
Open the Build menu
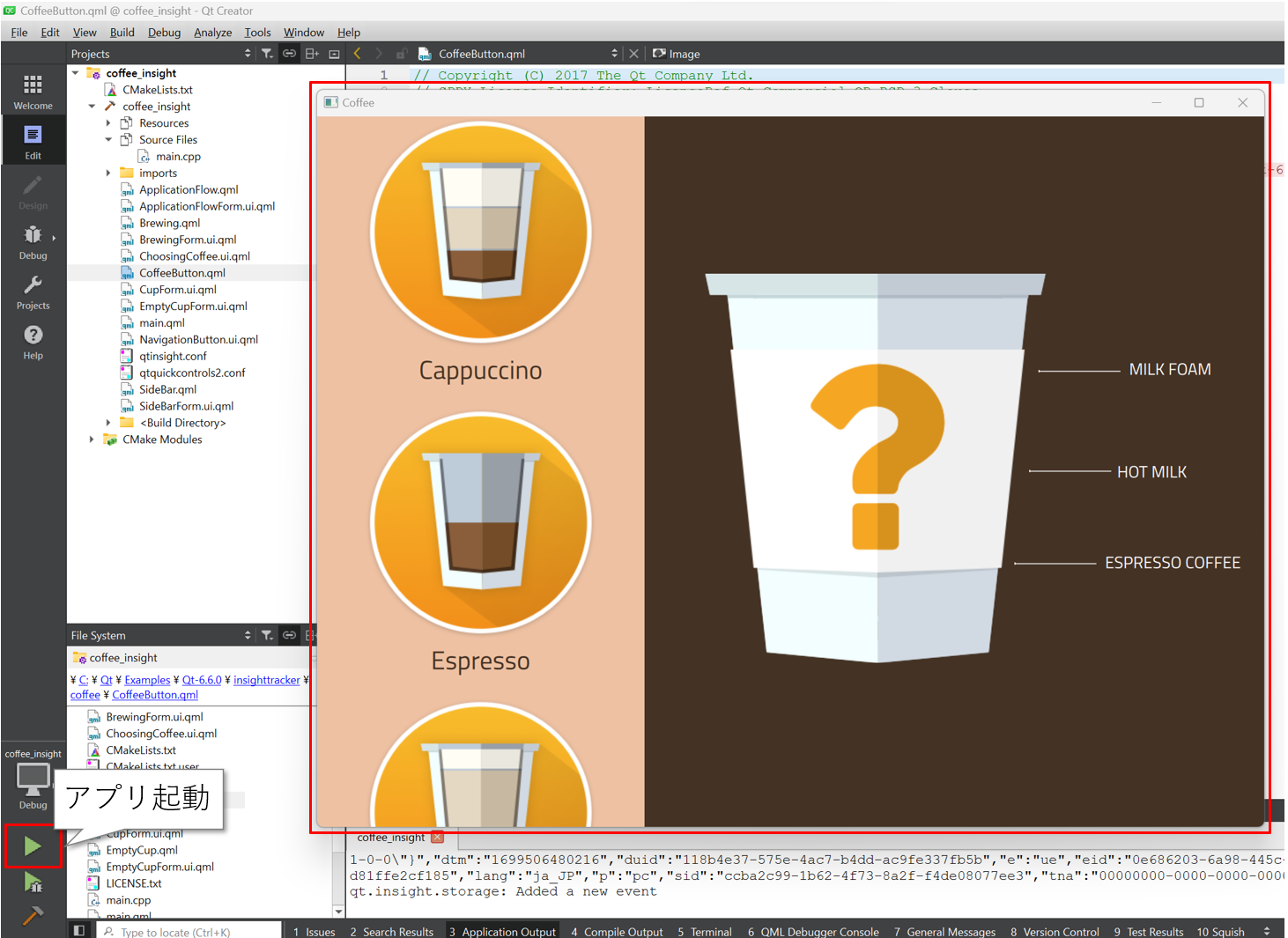pyautogui.click(x=122, y=33)
